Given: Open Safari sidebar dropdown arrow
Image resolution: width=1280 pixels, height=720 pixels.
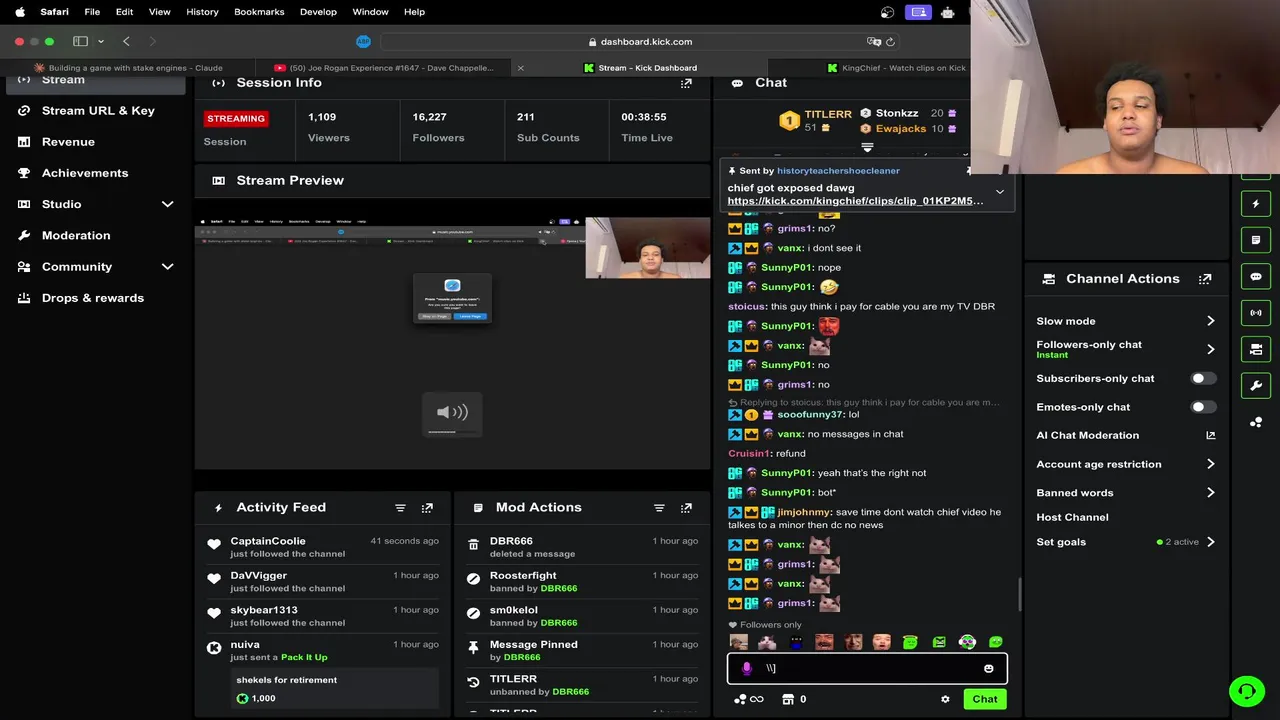Looking at the screenshot, I should click(101, 42).
